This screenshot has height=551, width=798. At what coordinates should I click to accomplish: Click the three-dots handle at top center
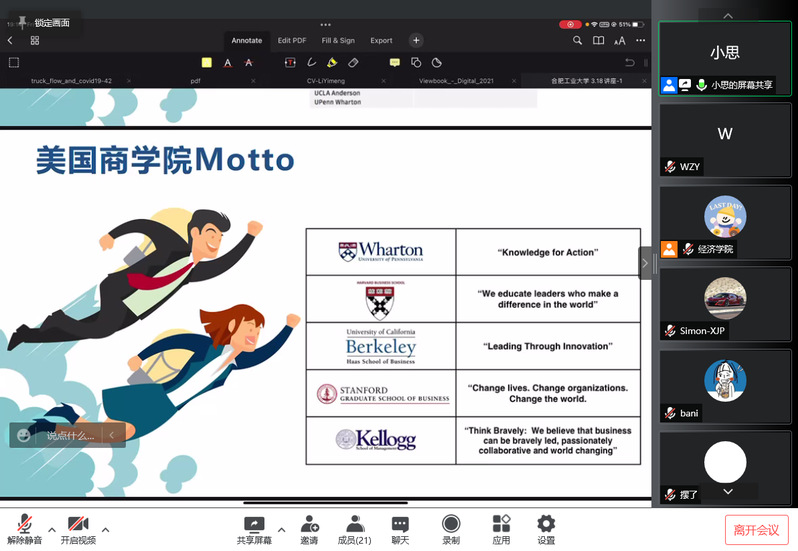[326, 24]
